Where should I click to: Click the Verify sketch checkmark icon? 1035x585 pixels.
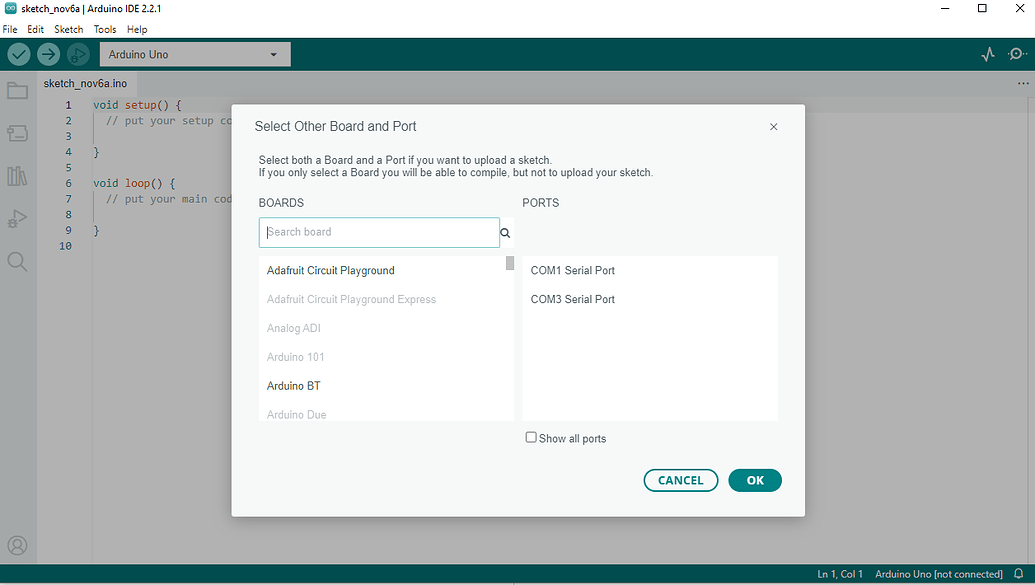(17, 53)
